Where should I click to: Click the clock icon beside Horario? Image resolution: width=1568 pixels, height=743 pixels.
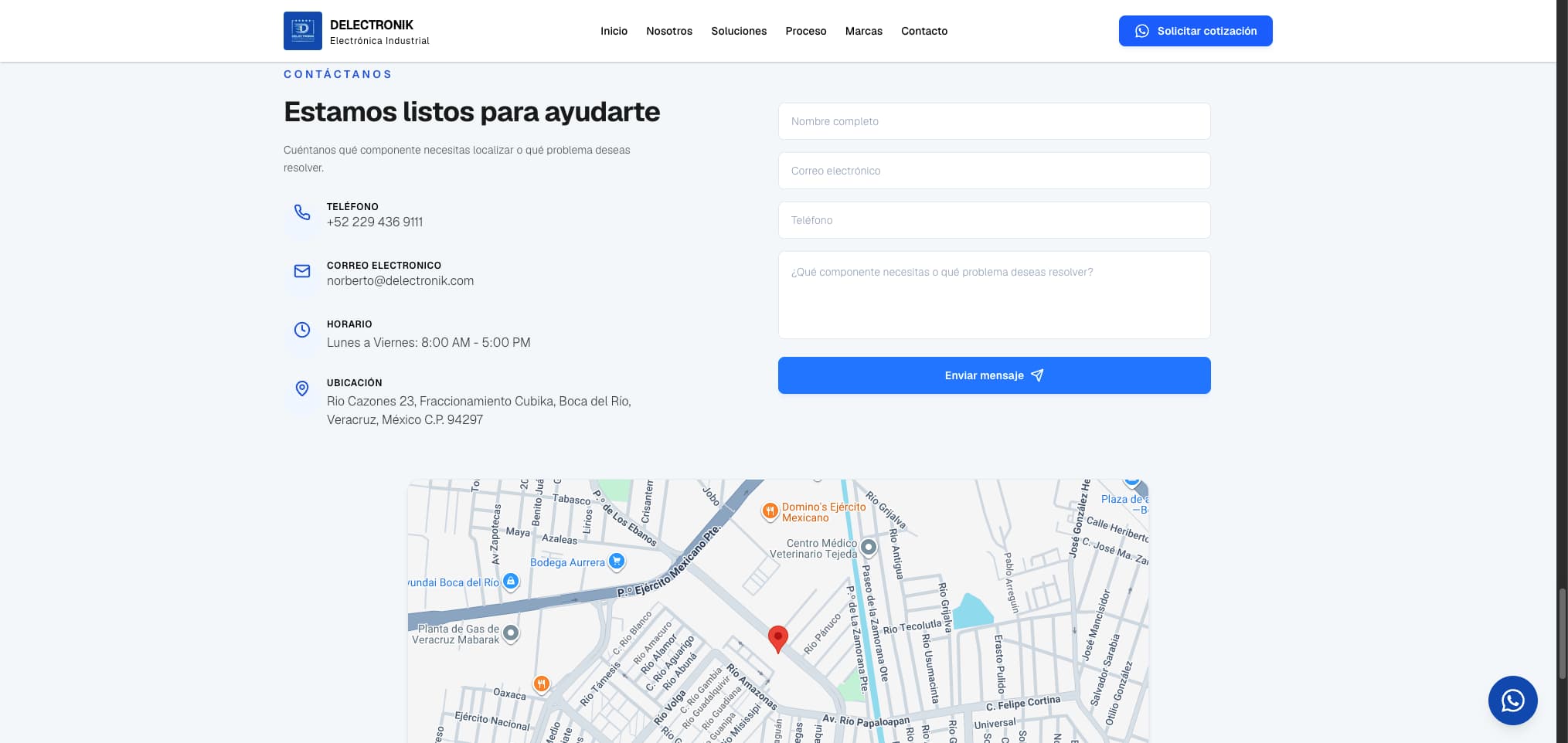tap(302, 330)
